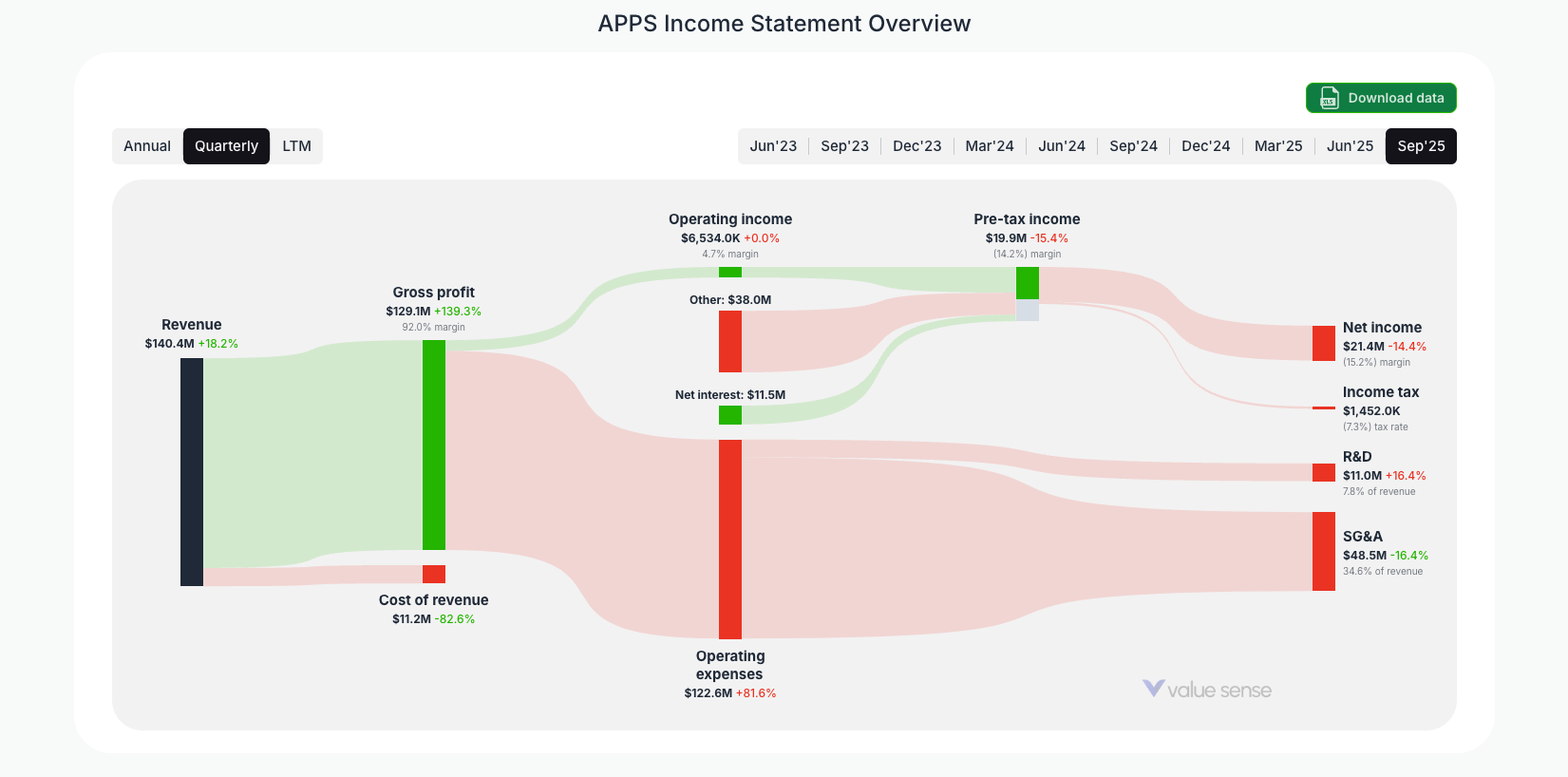Click the Download data button
Screen dimensions: 1568x777
(1381, 98)
